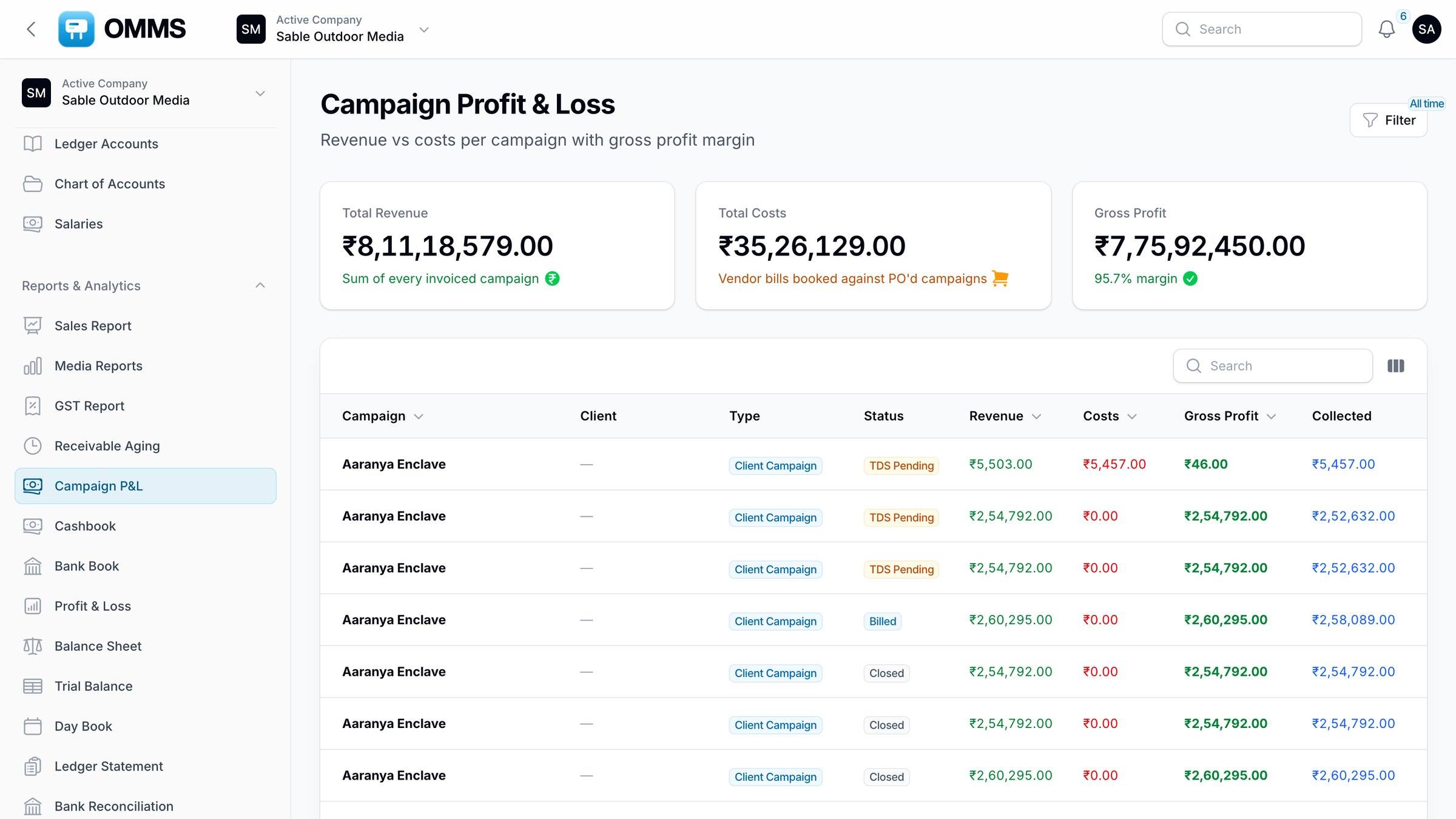This screenshot has height=819, width=1456.
Task: Sort by the Gross Profit column
Action: tap(1230, 416)
